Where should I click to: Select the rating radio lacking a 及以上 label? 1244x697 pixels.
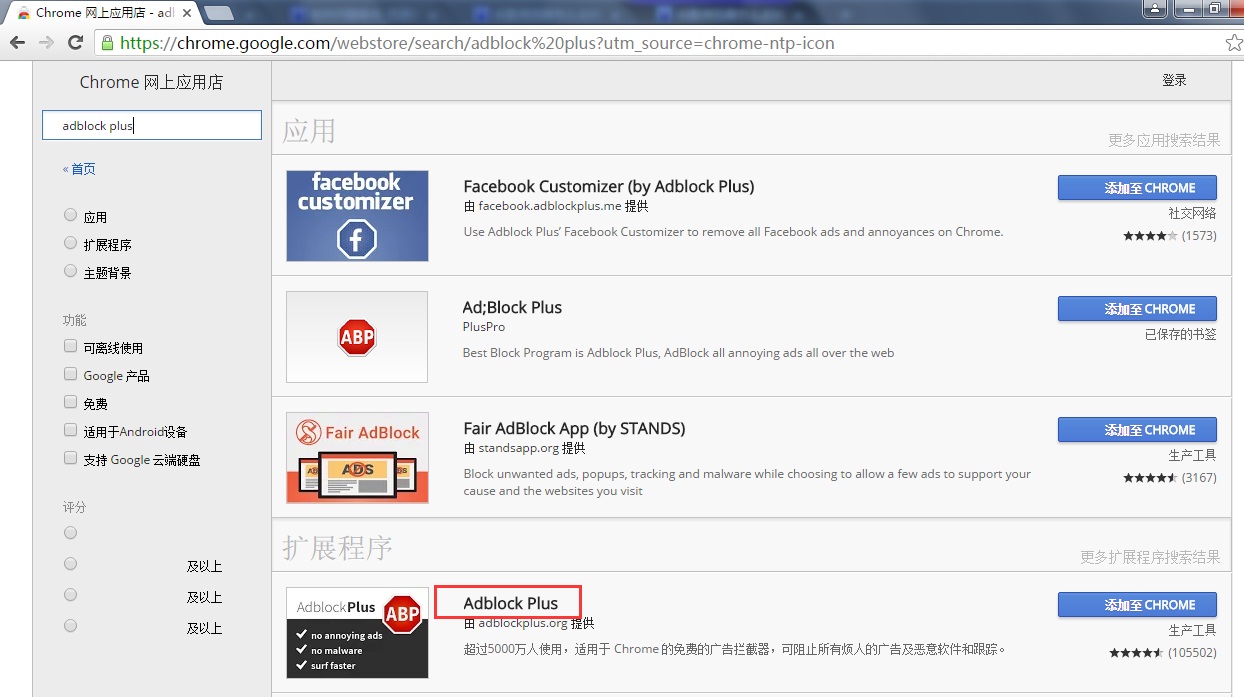pos(70,533)
